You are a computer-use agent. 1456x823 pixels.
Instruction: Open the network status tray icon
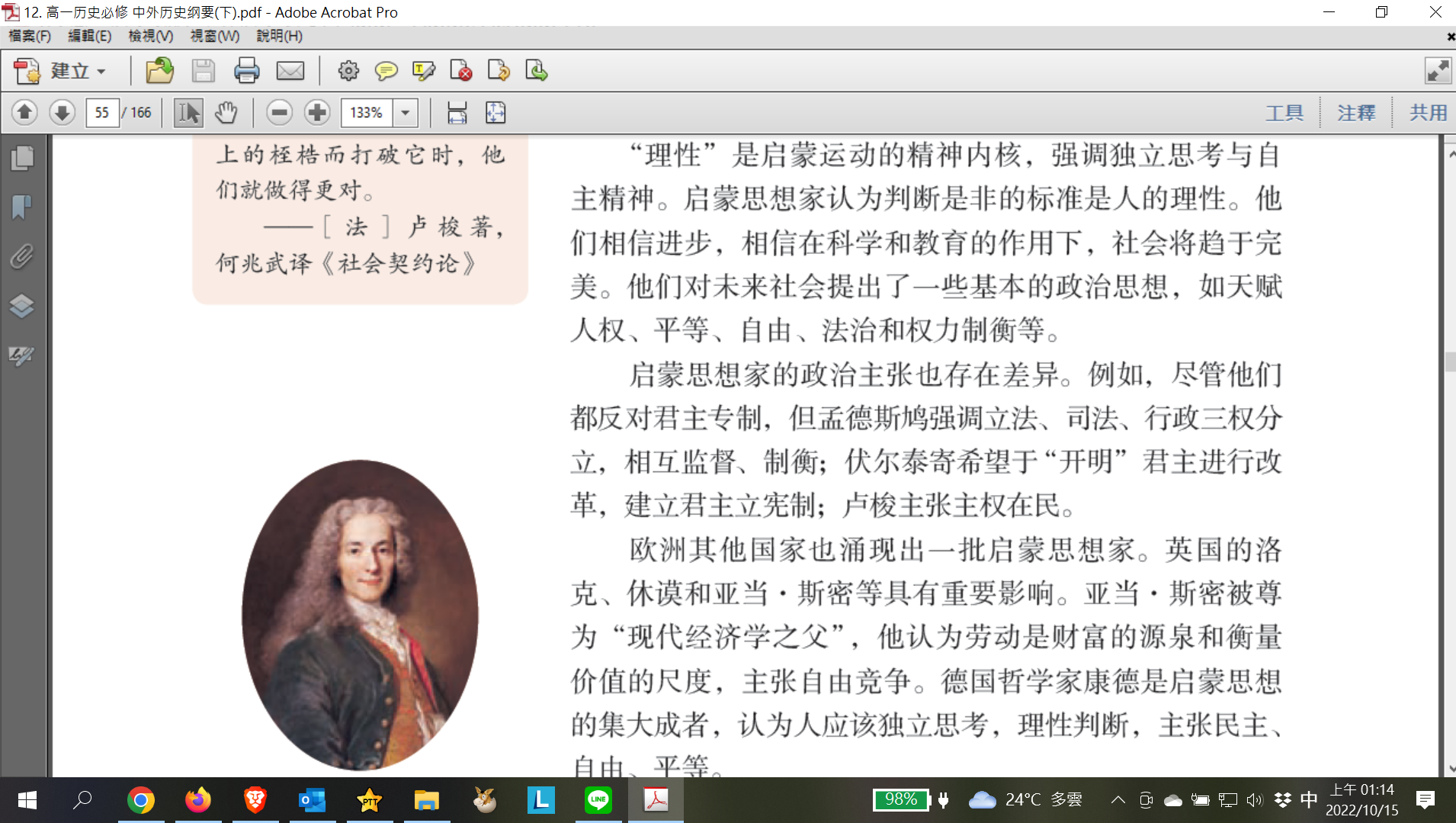[x=1227, y=800]
